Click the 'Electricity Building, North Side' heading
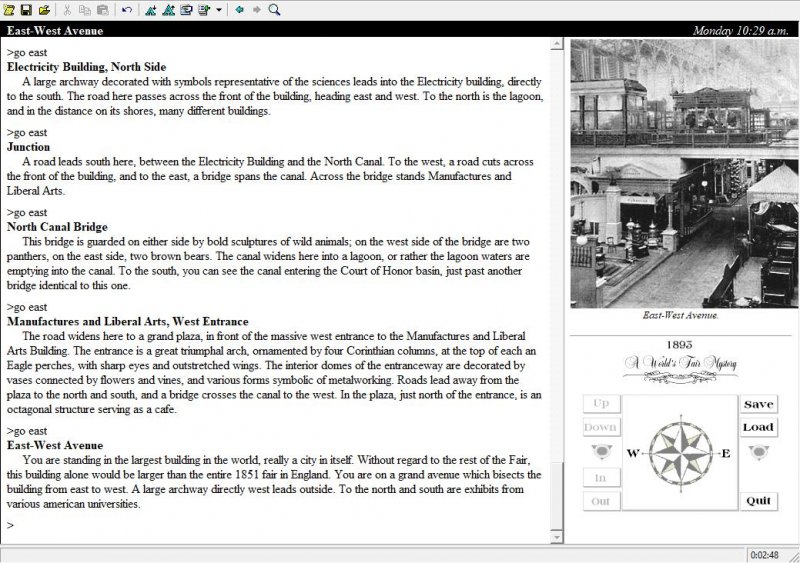The width and height of the screenshot is (800, 563). pos(87,67)
